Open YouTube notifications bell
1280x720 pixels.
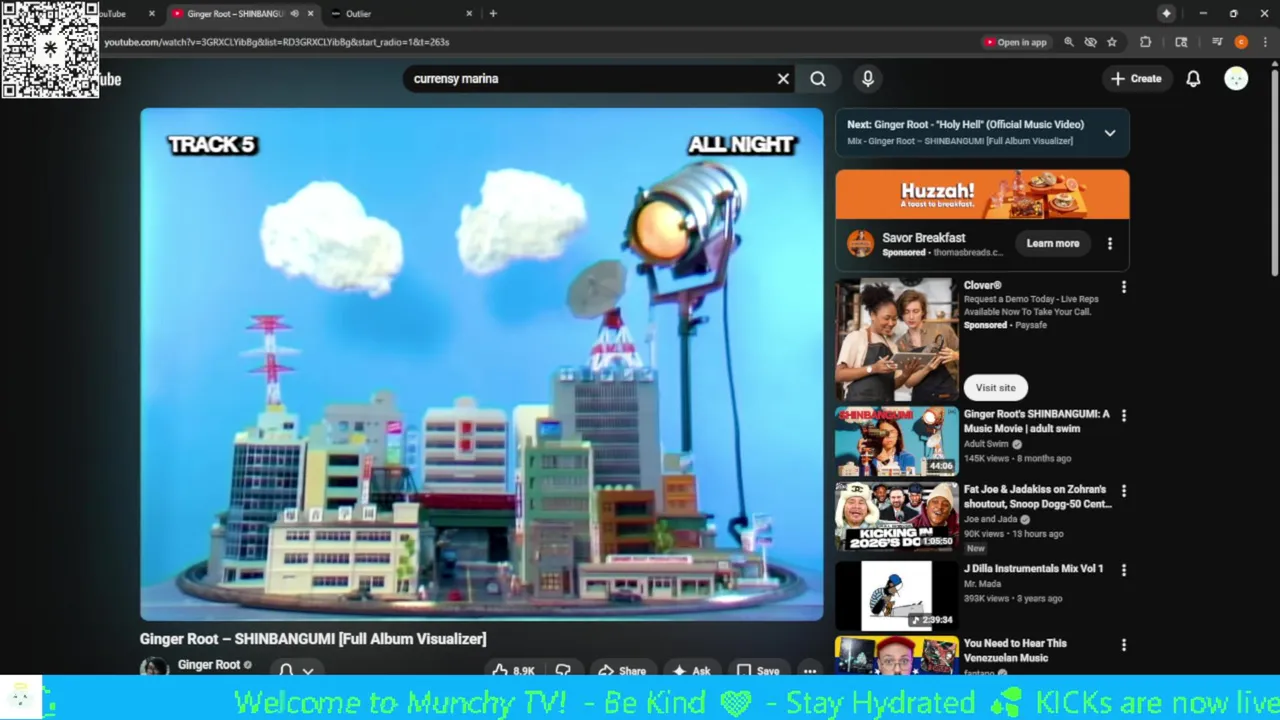point(1193,79)
